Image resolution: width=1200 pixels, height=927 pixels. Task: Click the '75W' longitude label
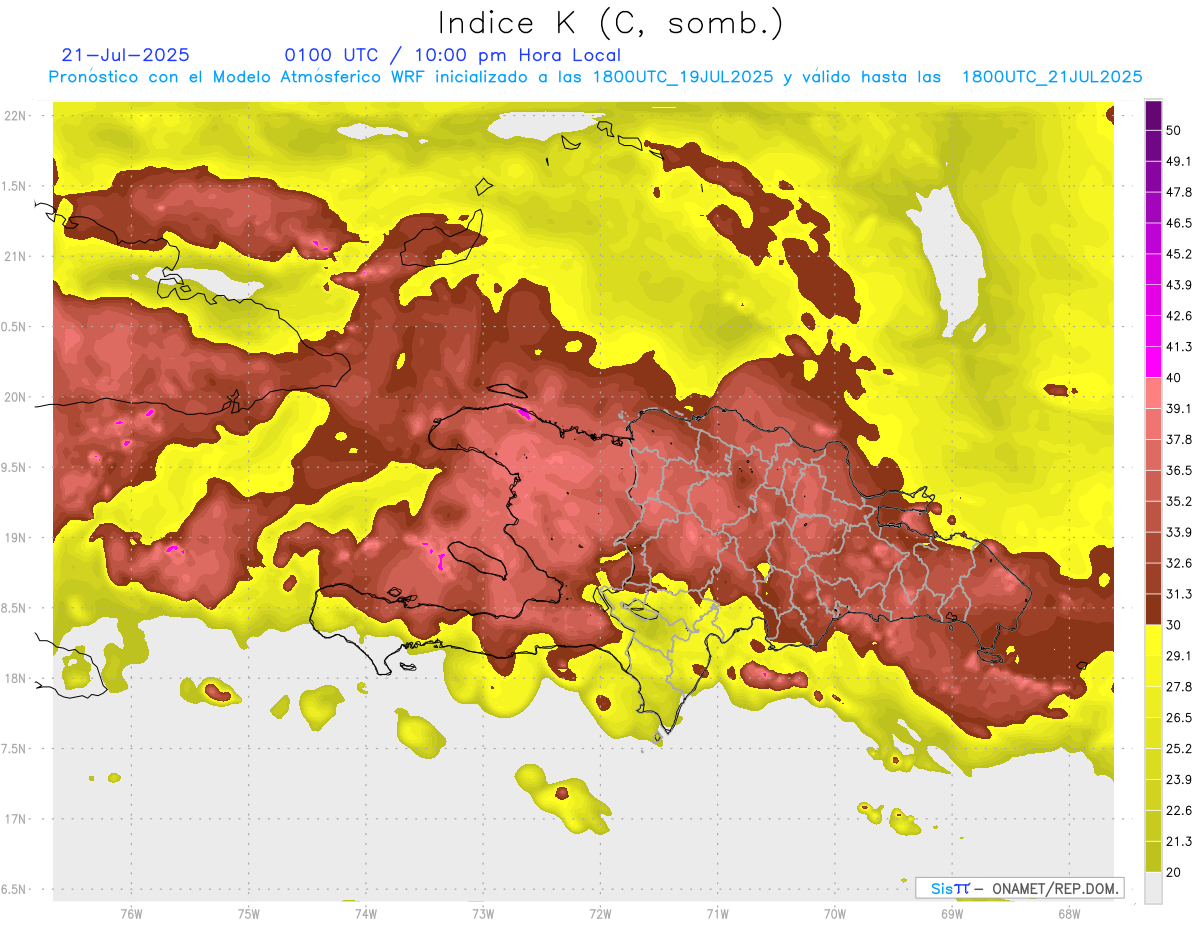[x=249, y=914]
